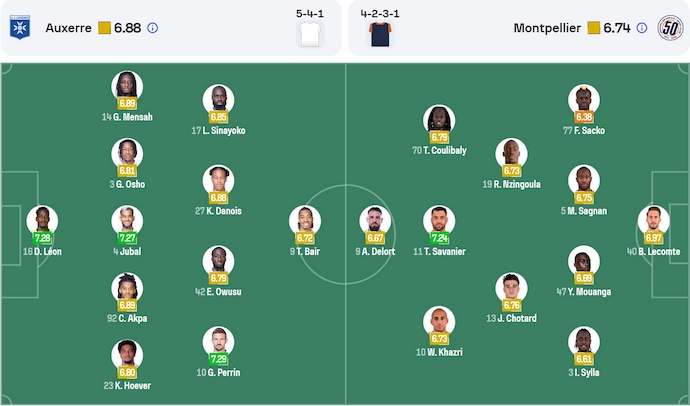Click the T. Bair name label
The height and width of the screenshot is (406, 690).
306,252
